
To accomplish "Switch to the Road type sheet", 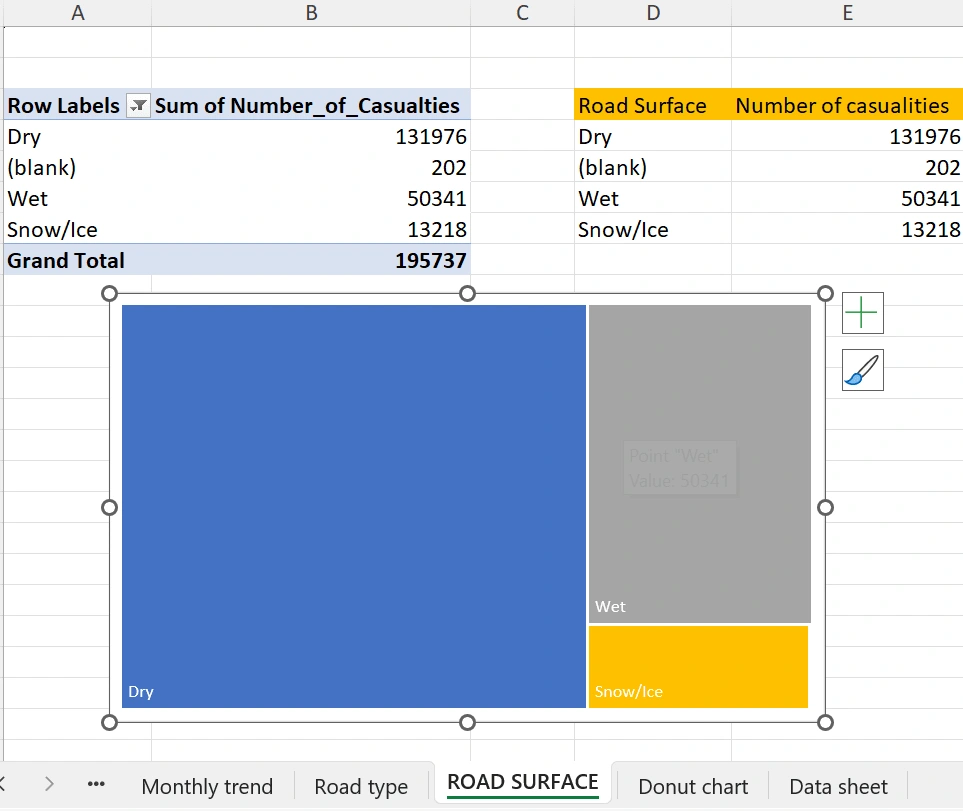I will 361,786.
